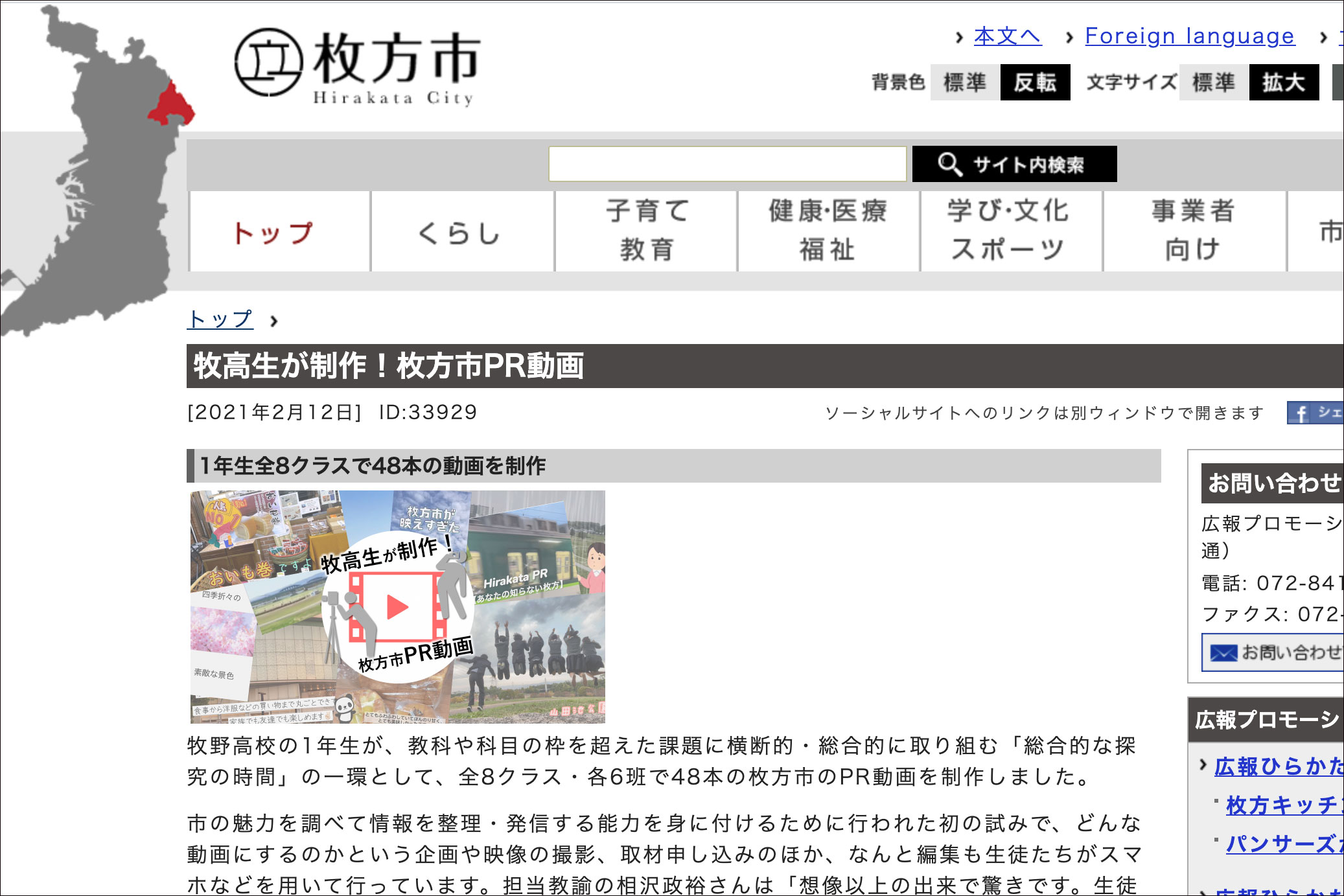Play the 枚方市PR動画 video thumbnail
The width and height of the screenshot is (1344, 896).
coord(397,607)
